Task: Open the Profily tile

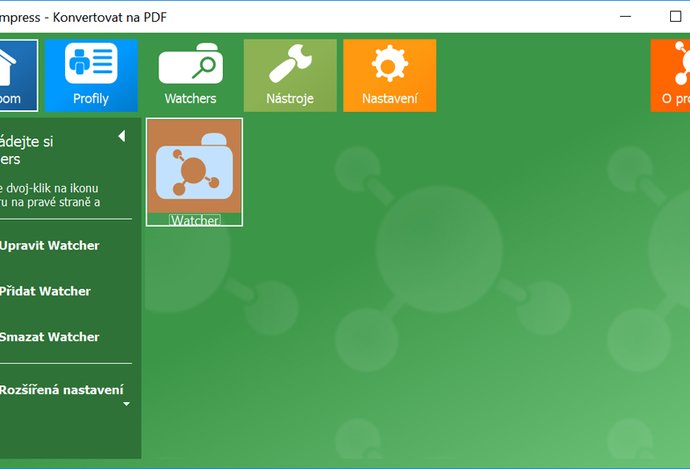Action: click(91, 75)
